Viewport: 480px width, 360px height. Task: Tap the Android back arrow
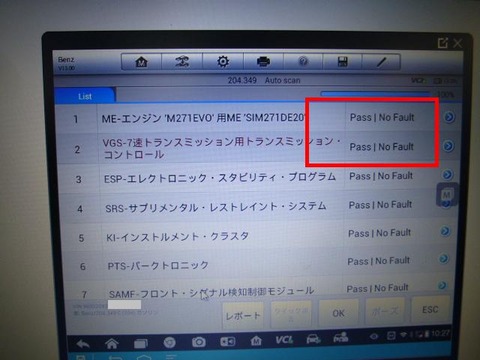(83, 344)
